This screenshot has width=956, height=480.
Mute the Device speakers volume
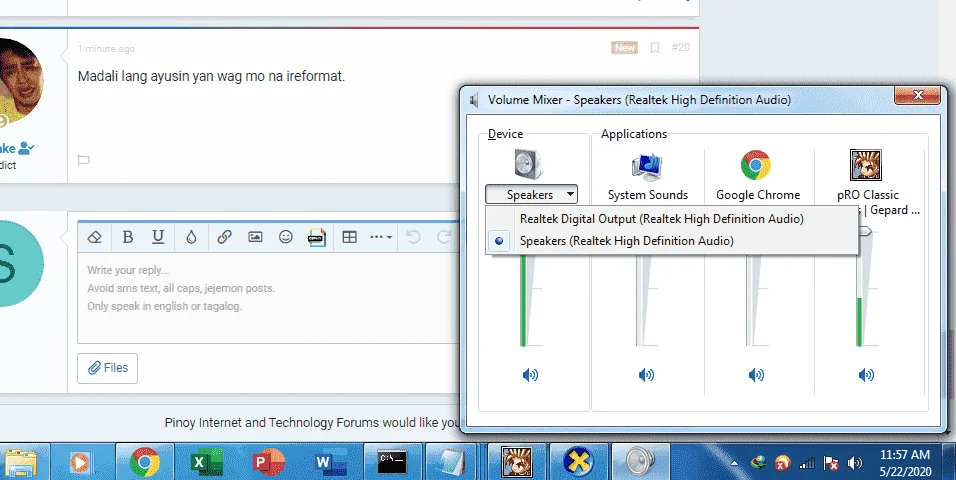click(530, 374)
